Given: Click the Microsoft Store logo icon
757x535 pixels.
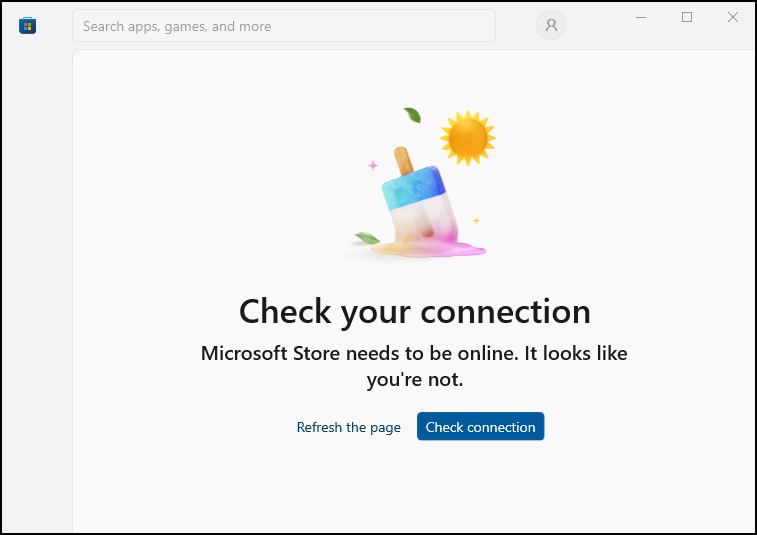Looking at the screenshot, I should click(x=28, y=26).
